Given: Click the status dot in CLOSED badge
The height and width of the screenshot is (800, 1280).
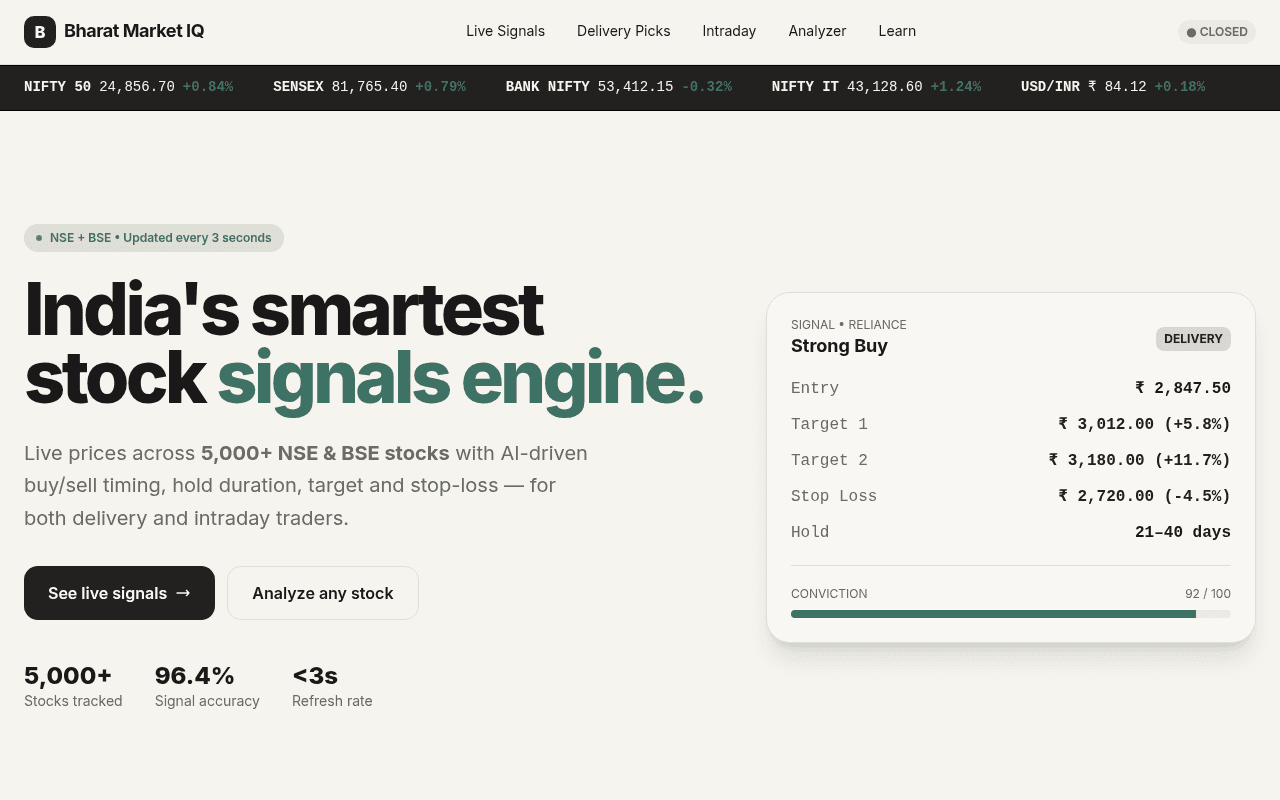Looking at the screenshot, I should click(x=1191, y=33).
